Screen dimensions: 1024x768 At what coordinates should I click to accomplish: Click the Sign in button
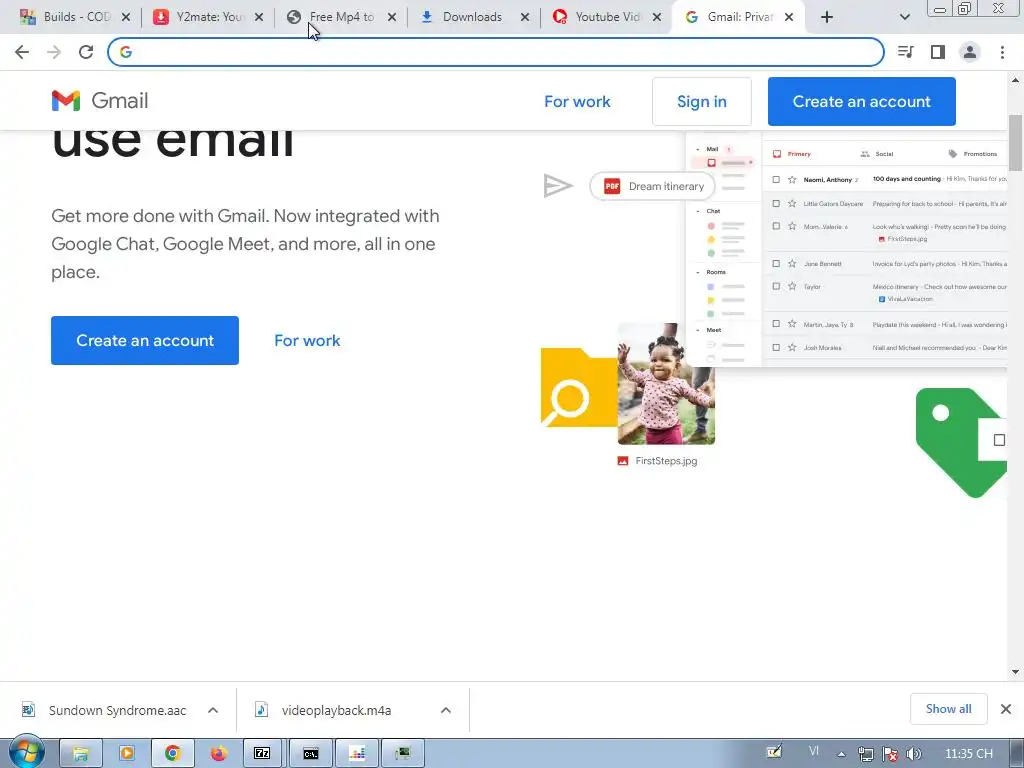pyautogui.click(x=701, y=101)
